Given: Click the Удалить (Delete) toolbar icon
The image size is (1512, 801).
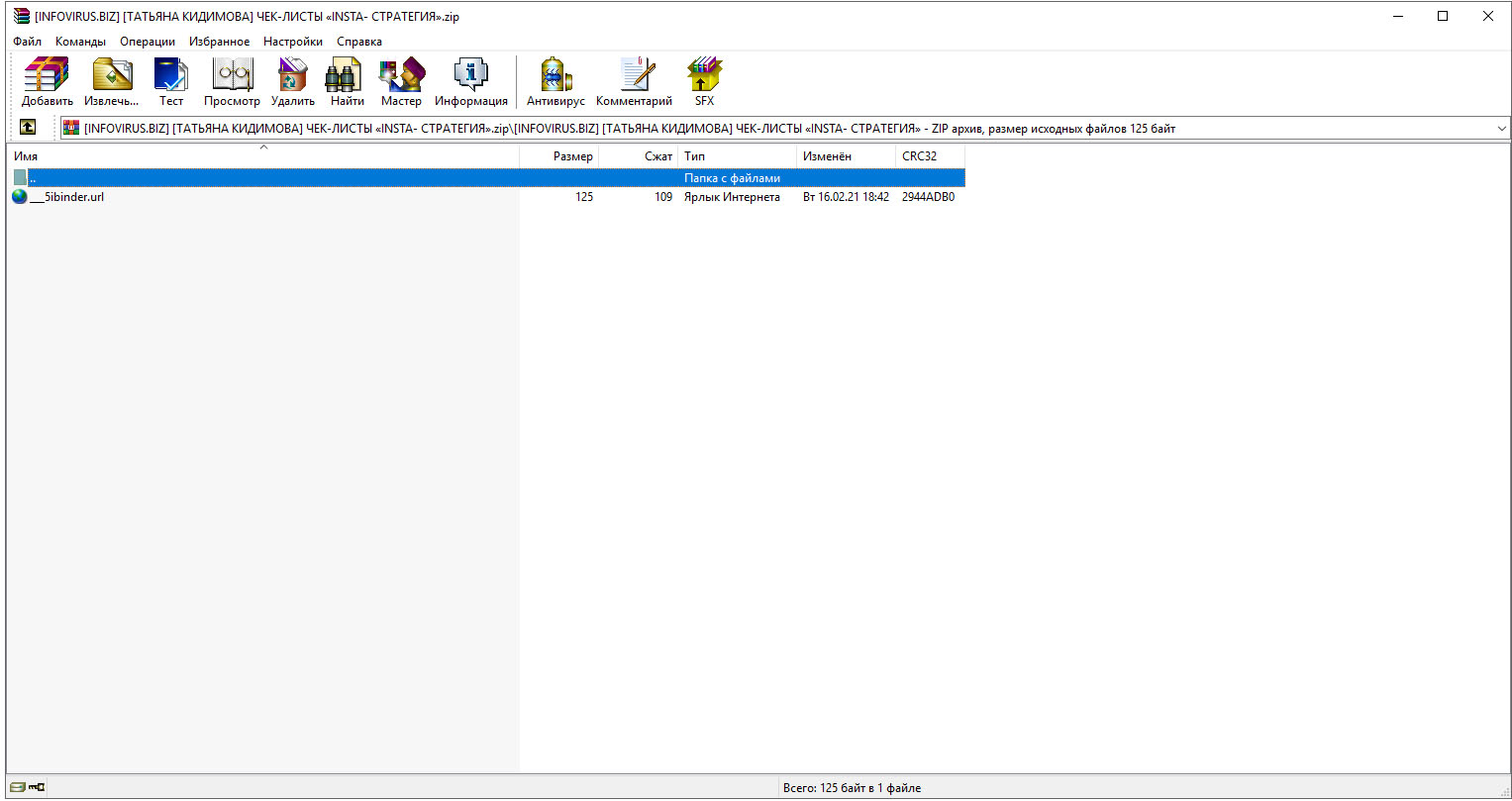Looking at the screenshot, I should pos(293,81).
